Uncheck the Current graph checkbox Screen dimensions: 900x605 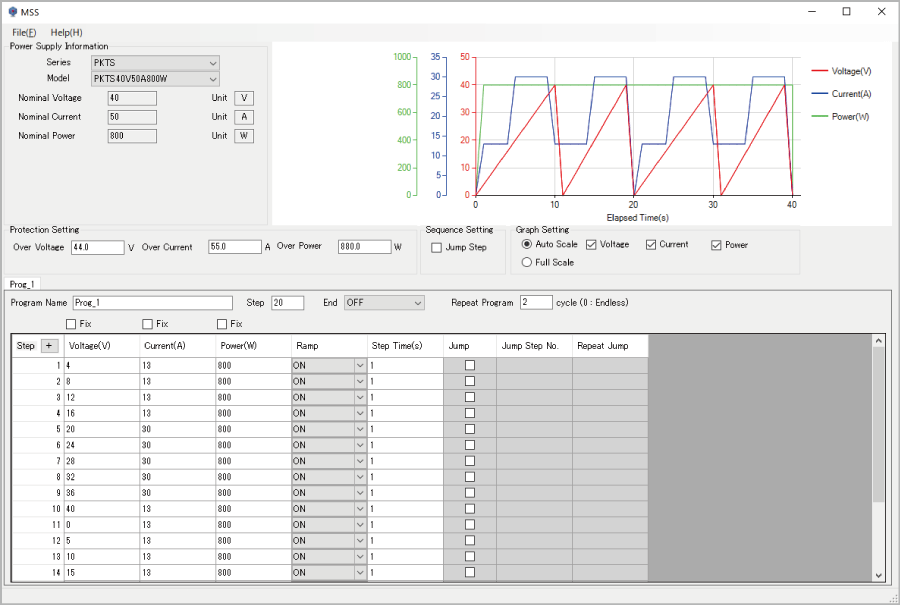pyautogui.click(x=652, y=245)
